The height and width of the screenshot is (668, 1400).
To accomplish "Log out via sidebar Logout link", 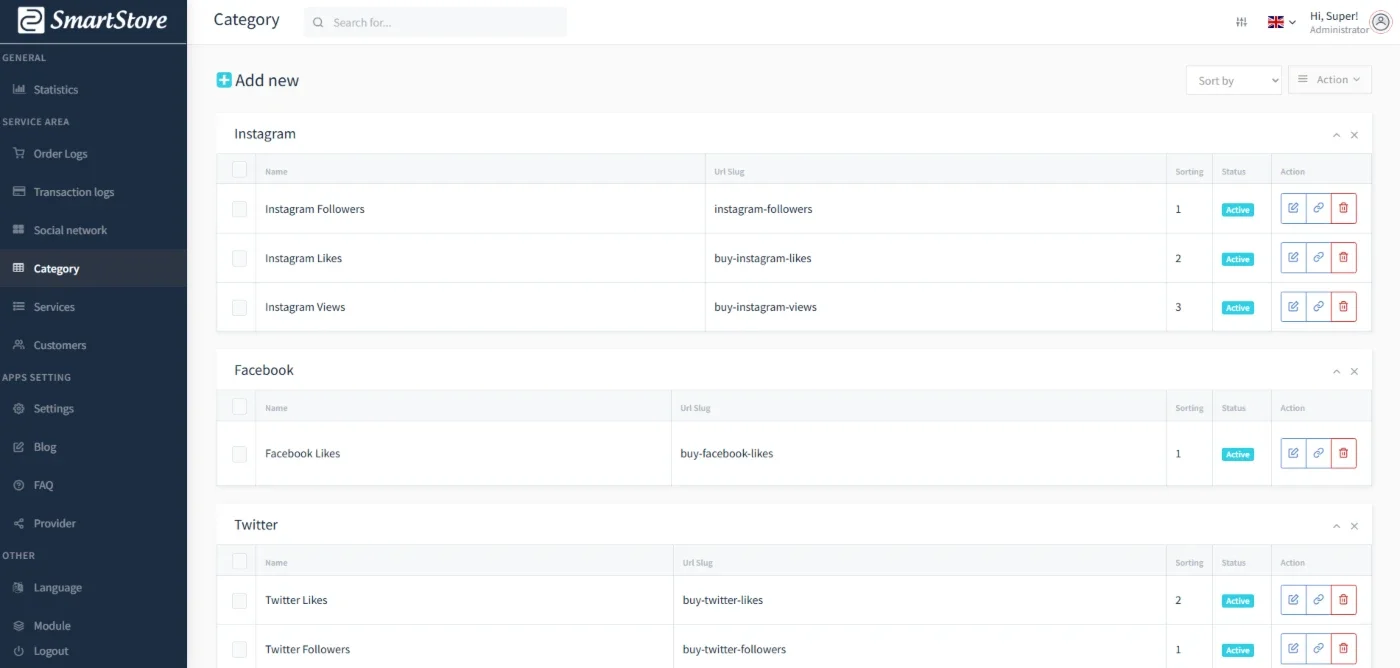I will [93, 651].
